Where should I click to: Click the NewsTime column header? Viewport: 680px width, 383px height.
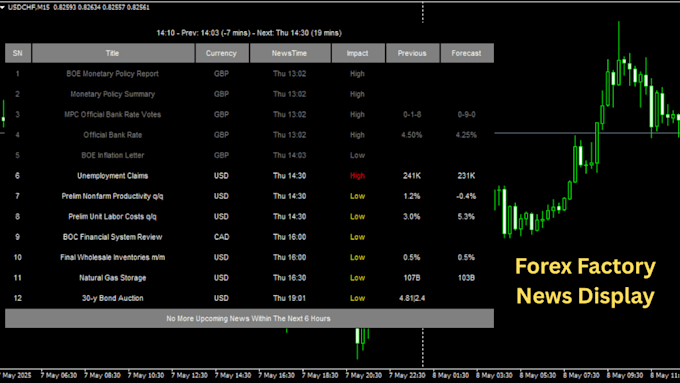pyautogui.click(x=290, y=53)
